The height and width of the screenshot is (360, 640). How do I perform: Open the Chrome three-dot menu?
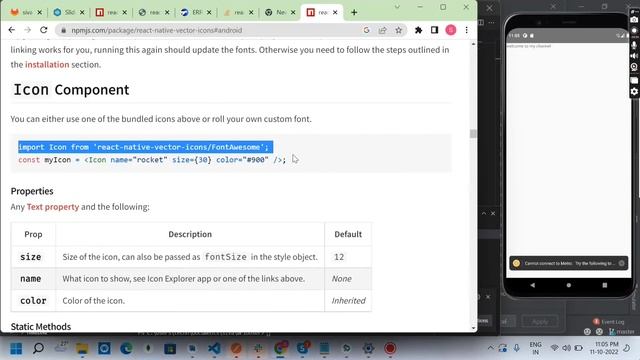click(467, 30)
